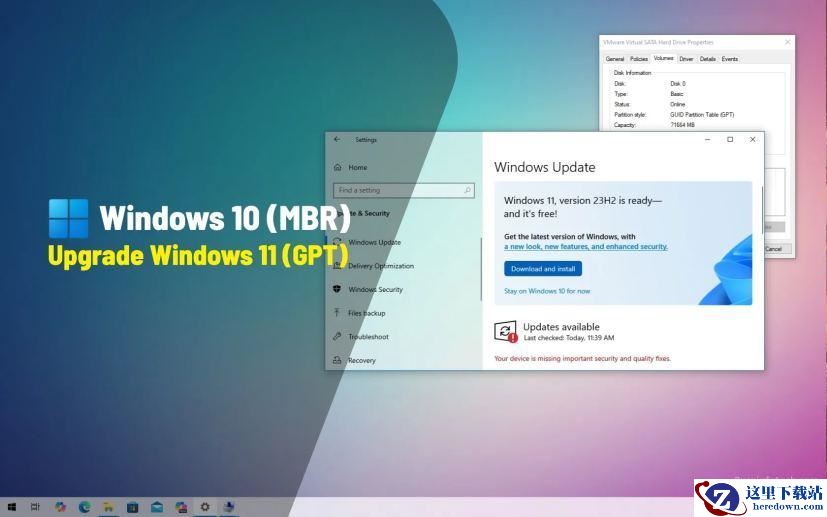Open the Driver tab in Properties

click(686, 59)
